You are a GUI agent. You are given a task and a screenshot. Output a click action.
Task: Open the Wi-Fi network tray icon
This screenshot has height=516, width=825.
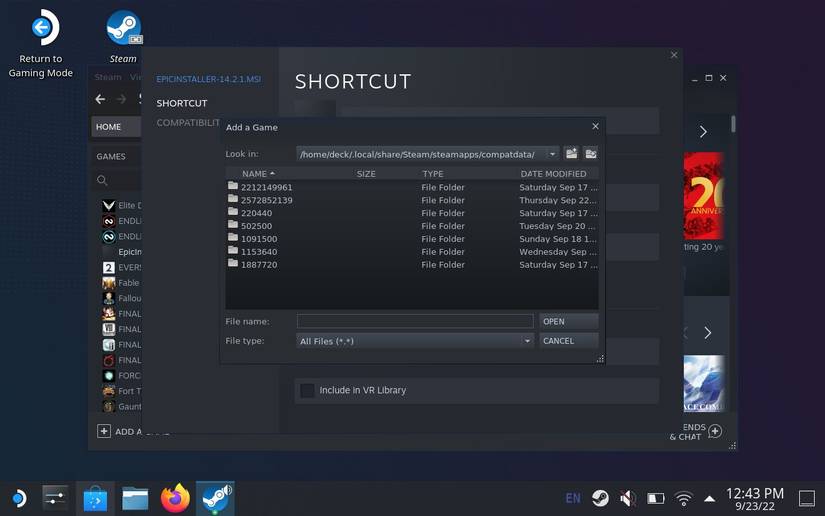(683, 498)
